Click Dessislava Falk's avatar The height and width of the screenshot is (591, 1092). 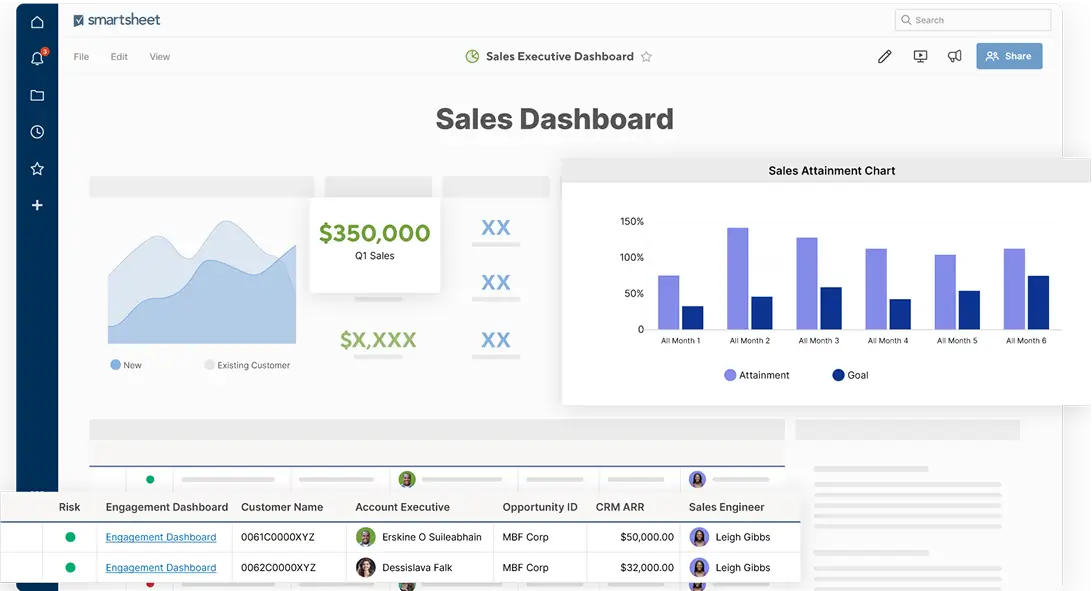(x=366, y=567)
